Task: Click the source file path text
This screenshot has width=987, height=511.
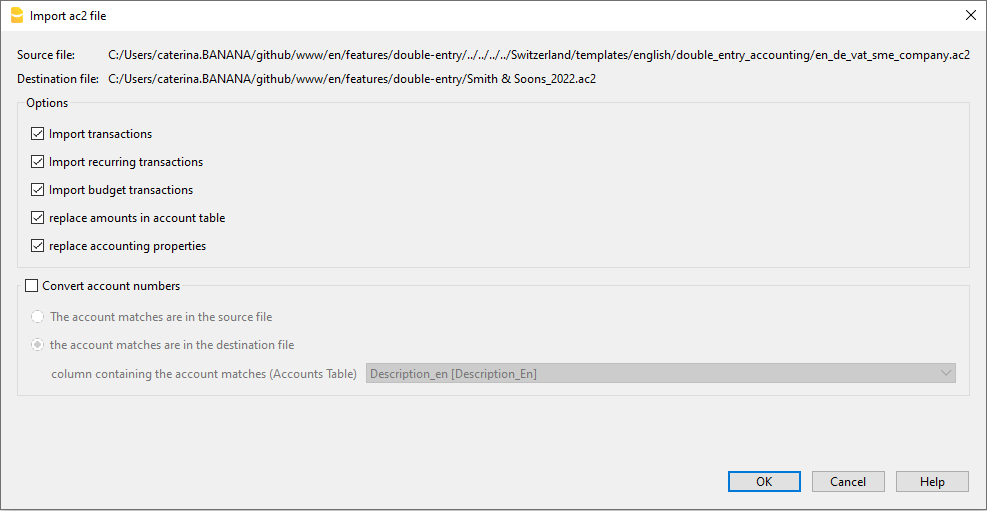Action: (x=538, y=55)
